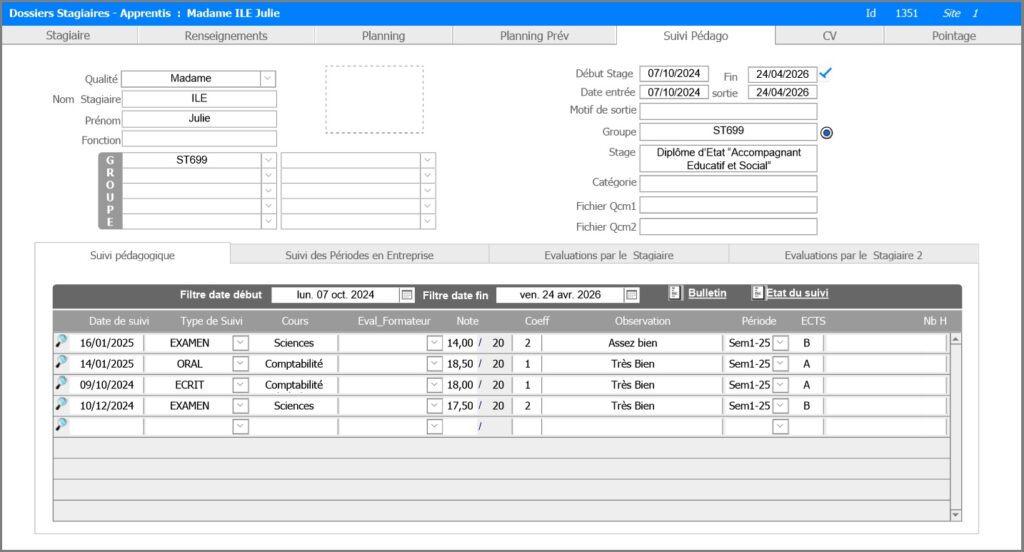Expand the Qualité dropdown showing Madame
Screen dimensions: 1024x552
point(267,78)
